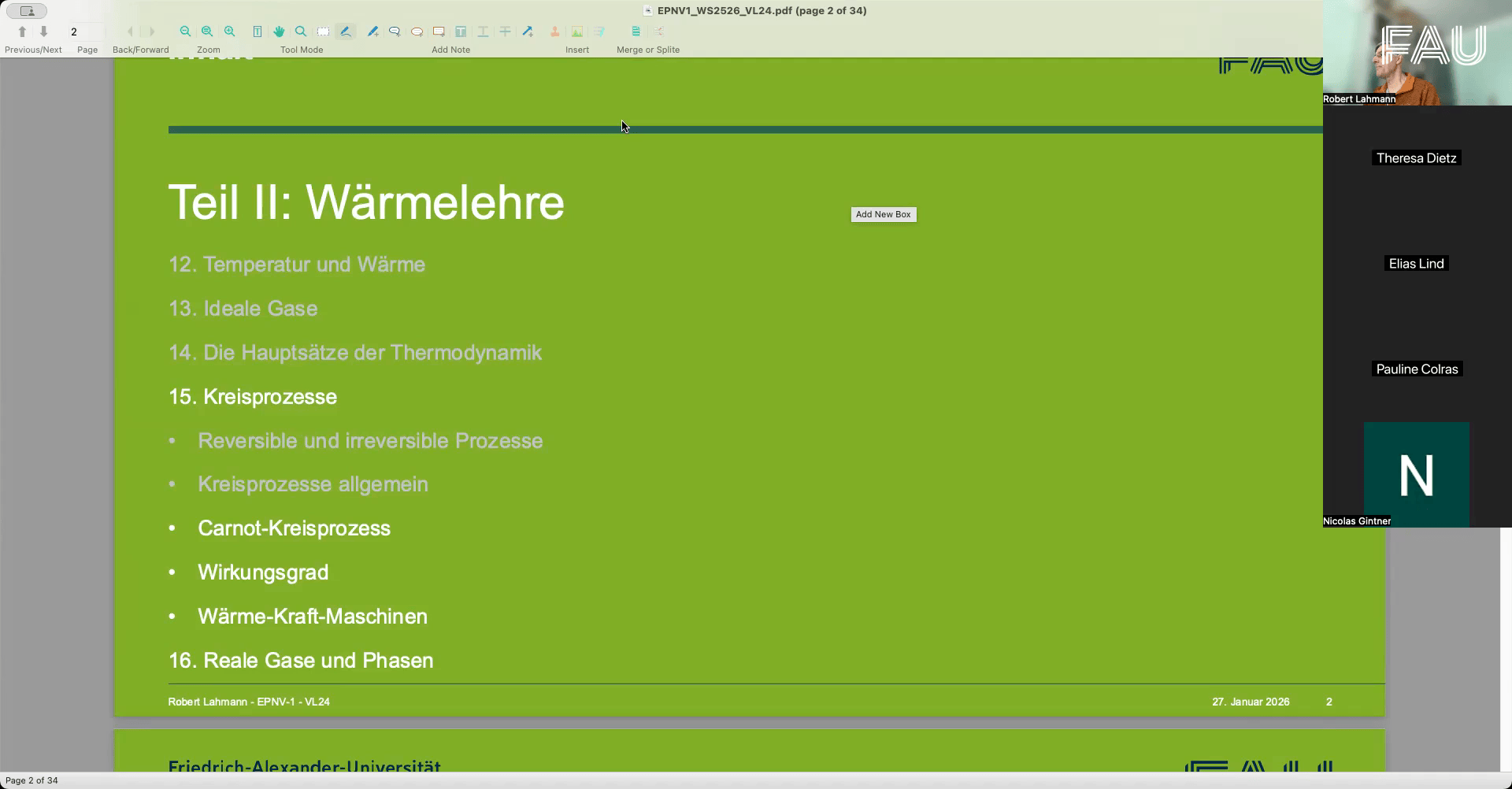Click the zoom in icon
Screen dimensions: 1512x789
point(229,31)
